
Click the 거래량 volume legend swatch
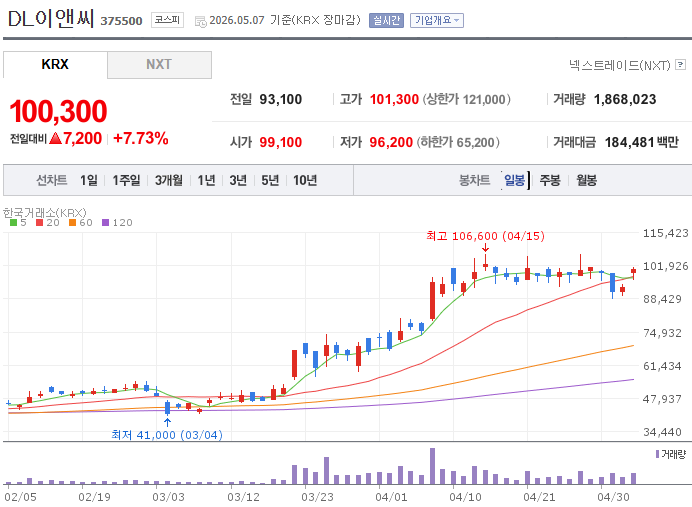point(658,454)
